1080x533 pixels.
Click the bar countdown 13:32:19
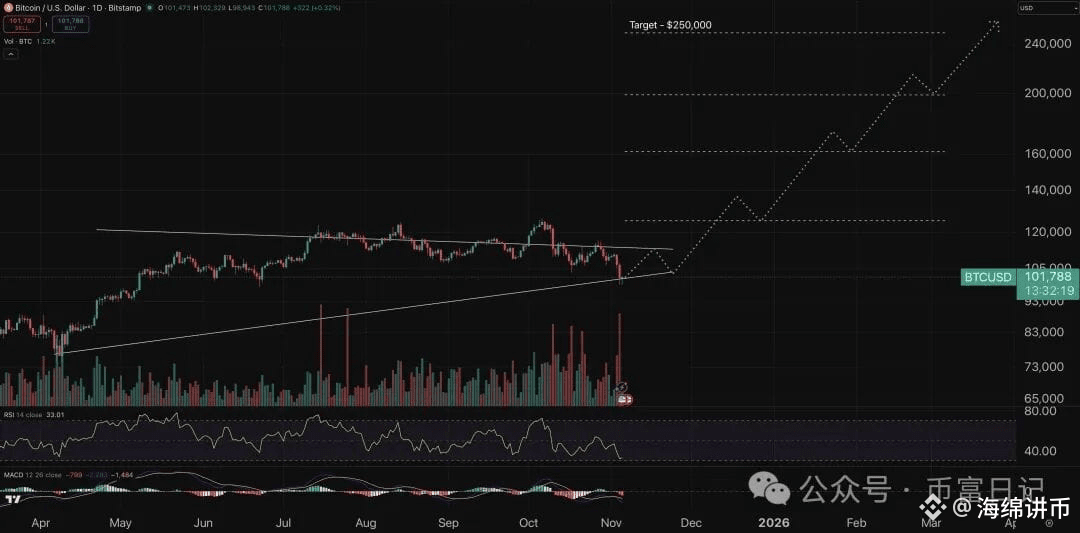point(1048,291)
